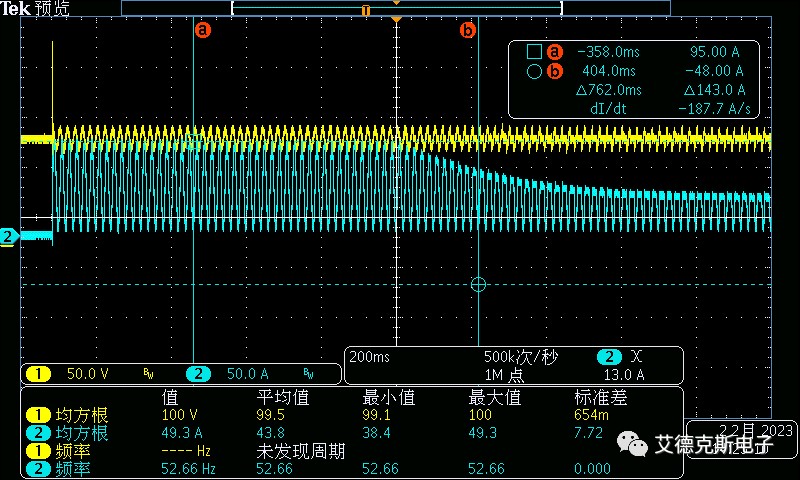Click the channel 2 ground reference marker
Viewport: 800px width, 480px height.
[9, 236]
